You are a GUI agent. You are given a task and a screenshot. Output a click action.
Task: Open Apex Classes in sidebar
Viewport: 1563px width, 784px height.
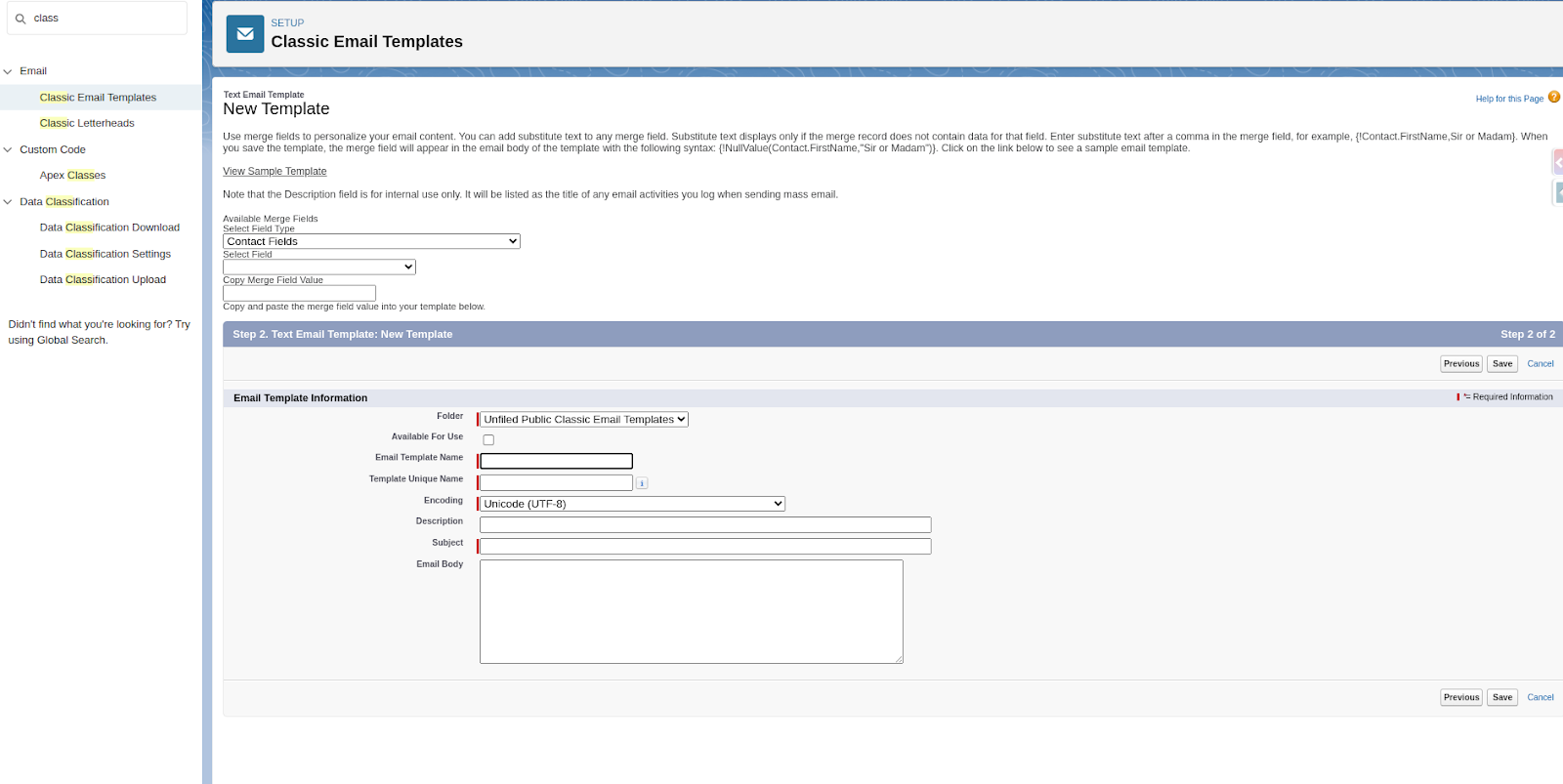72,176
